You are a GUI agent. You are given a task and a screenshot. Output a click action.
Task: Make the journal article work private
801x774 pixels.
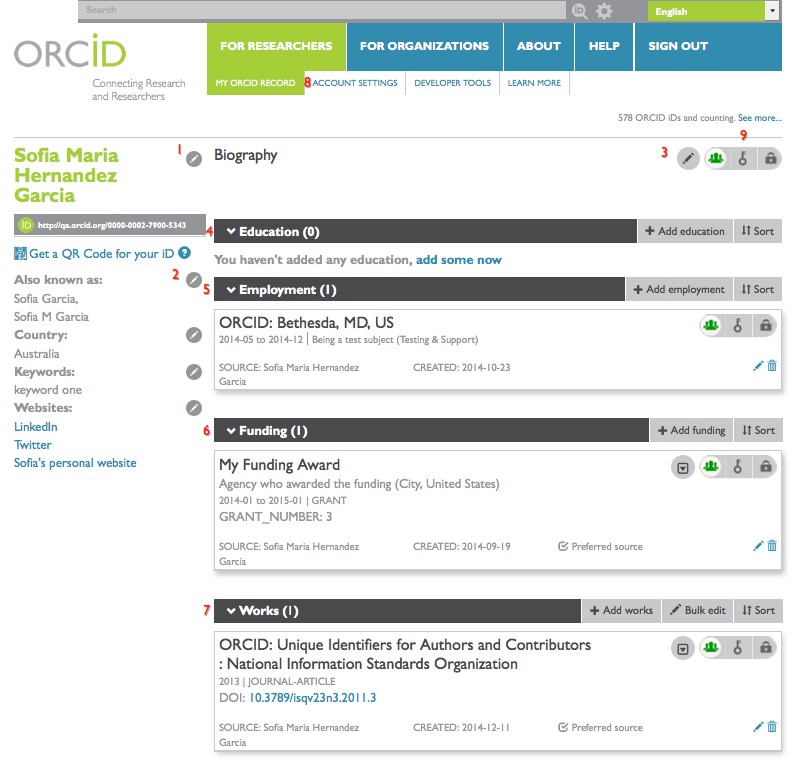click(x=765, y=648)
